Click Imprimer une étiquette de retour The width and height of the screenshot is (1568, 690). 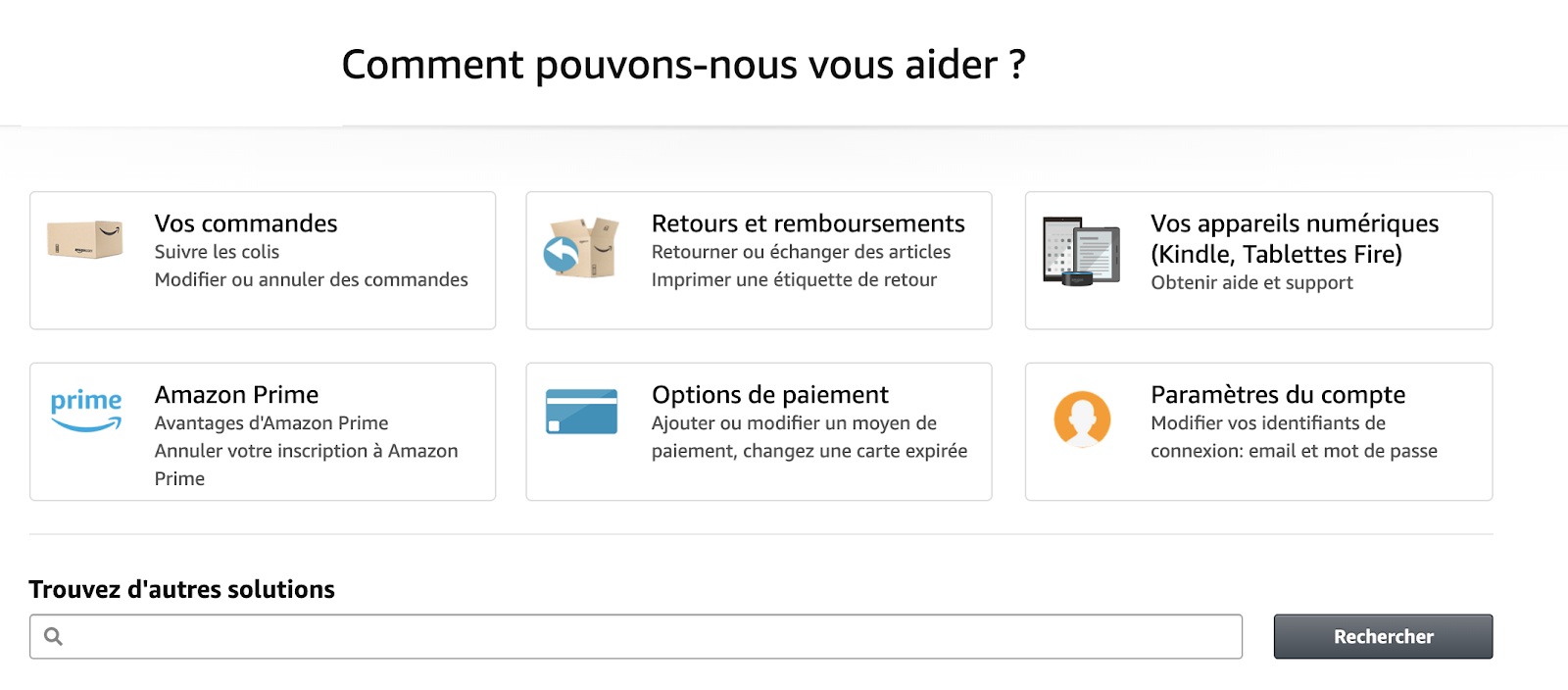click(x=794, y=279)
